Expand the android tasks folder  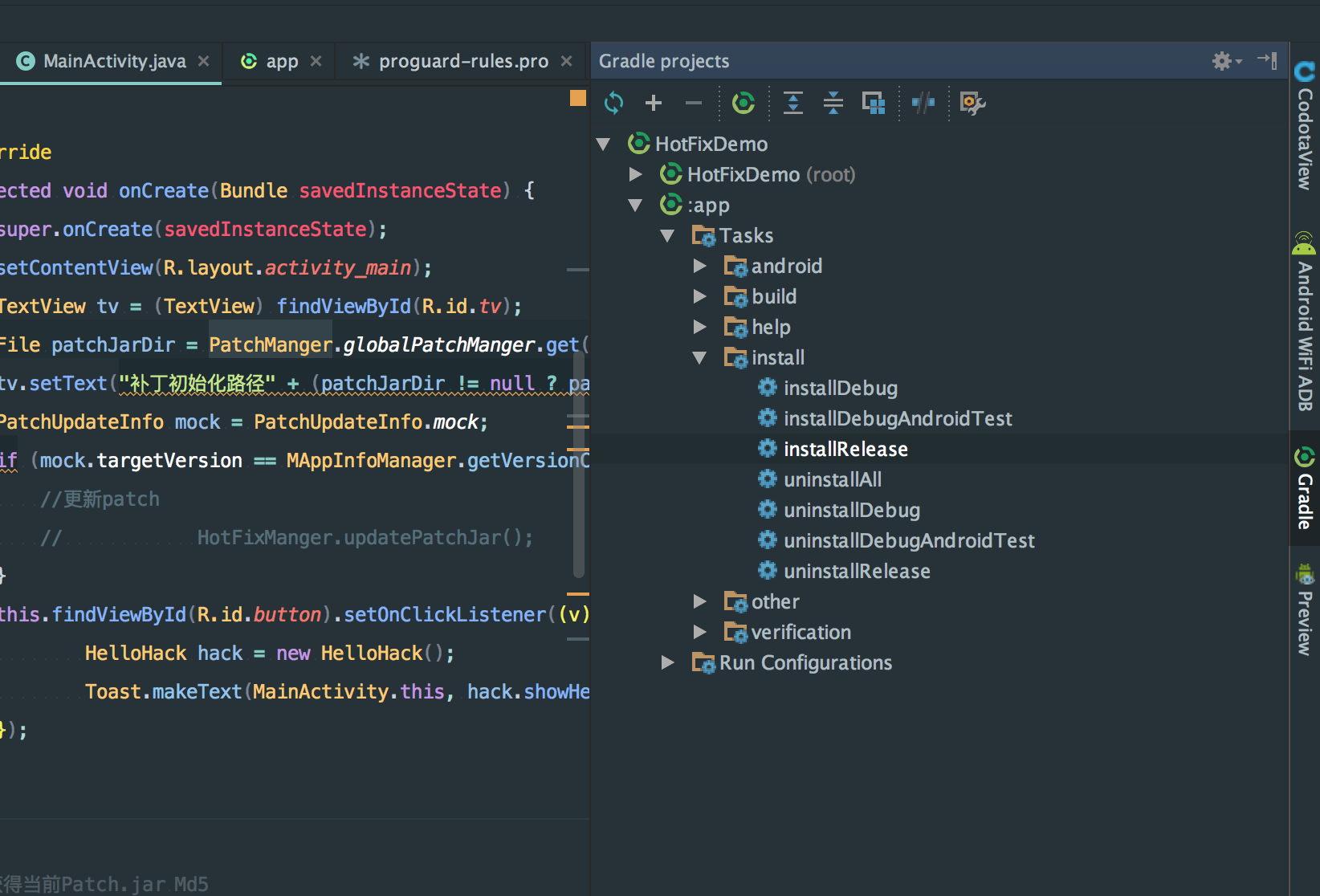[x=700, y=266]
